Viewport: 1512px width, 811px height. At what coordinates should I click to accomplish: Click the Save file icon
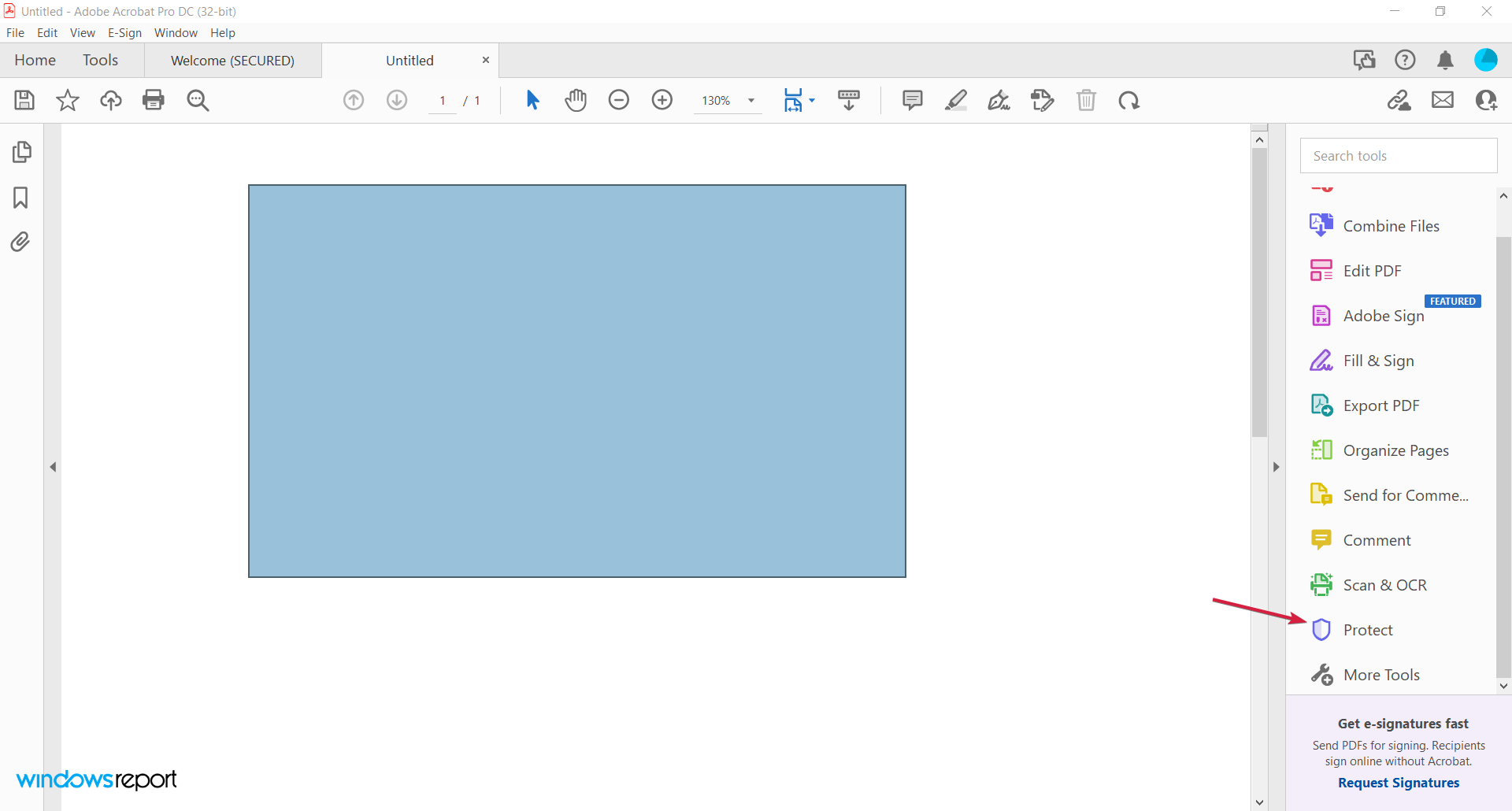pyautogui.click(x=24, y=100)
